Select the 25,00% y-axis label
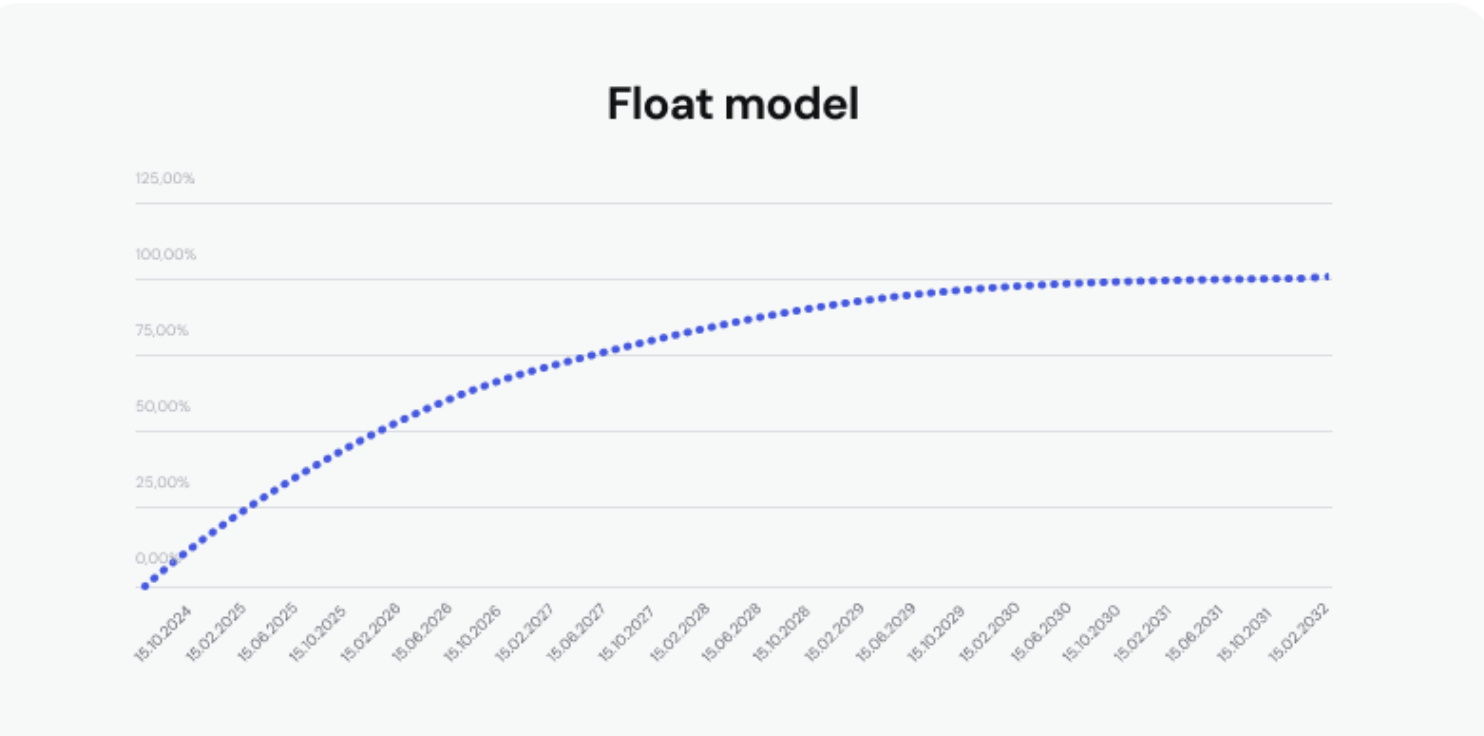 [162, 482]
